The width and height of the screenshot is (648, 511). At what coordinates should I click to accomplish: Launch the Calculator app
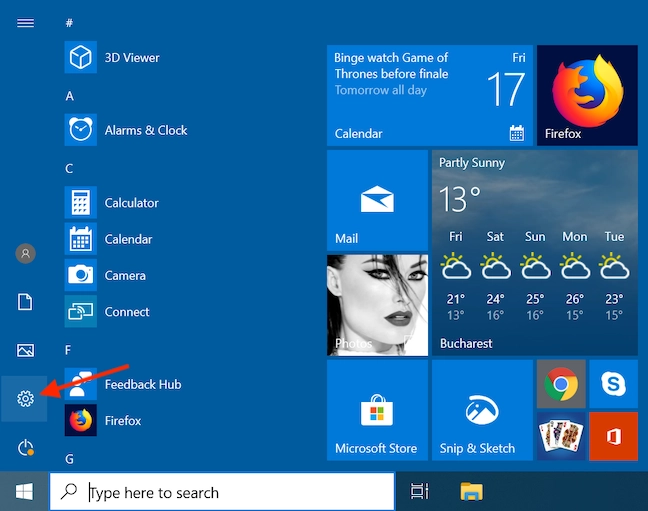[x=112, y=202]
